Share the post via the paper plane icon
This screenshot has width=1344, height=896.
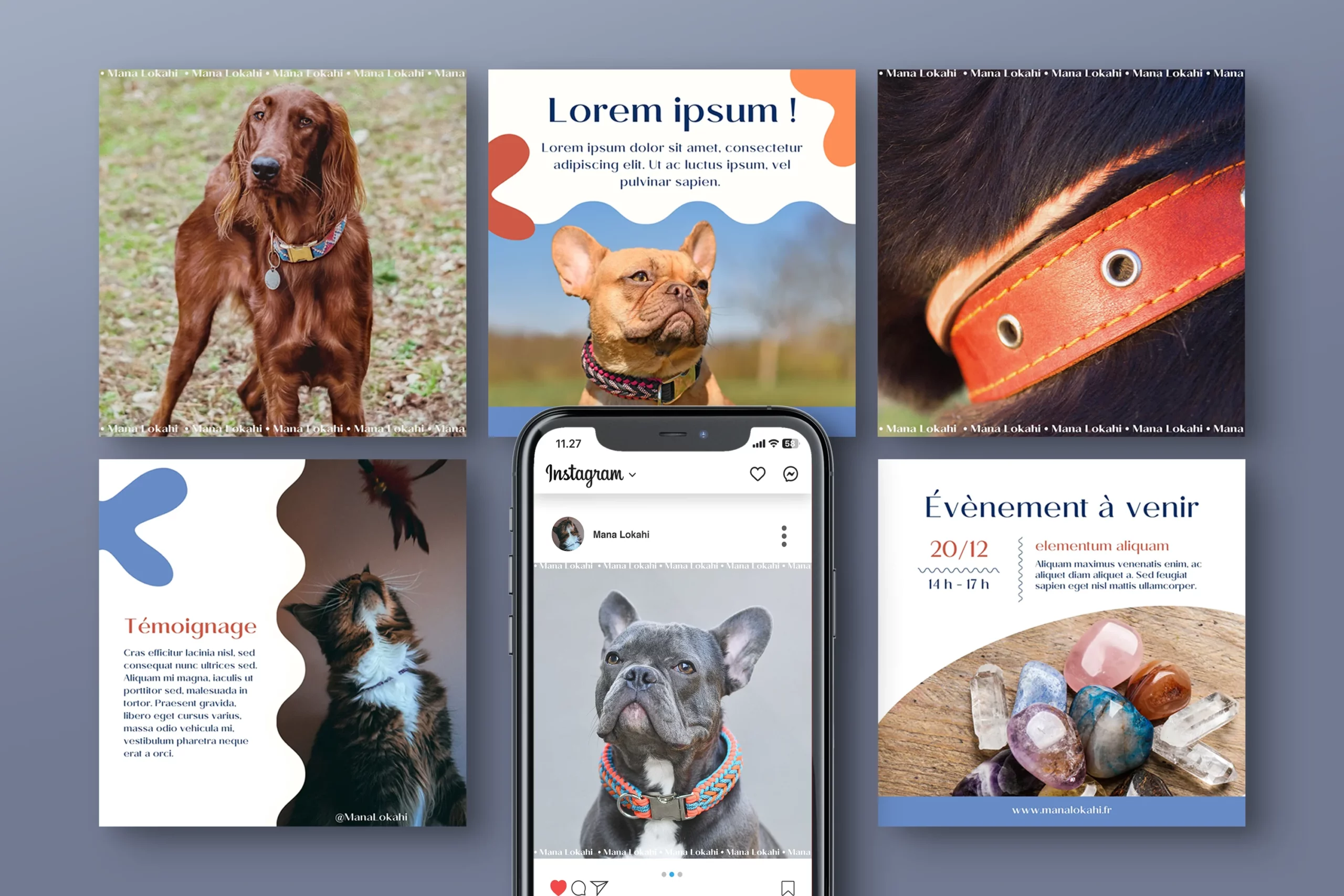(600, 889)
